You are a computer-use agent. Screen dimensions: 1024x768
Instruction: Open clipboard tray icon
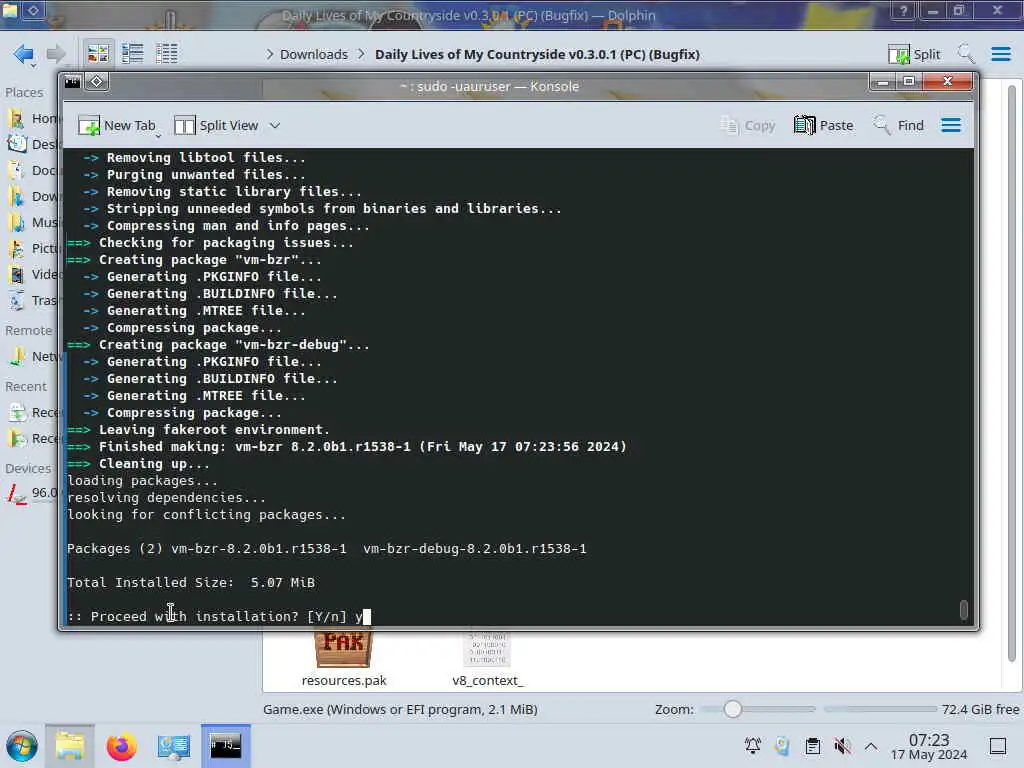click(813, 746)
